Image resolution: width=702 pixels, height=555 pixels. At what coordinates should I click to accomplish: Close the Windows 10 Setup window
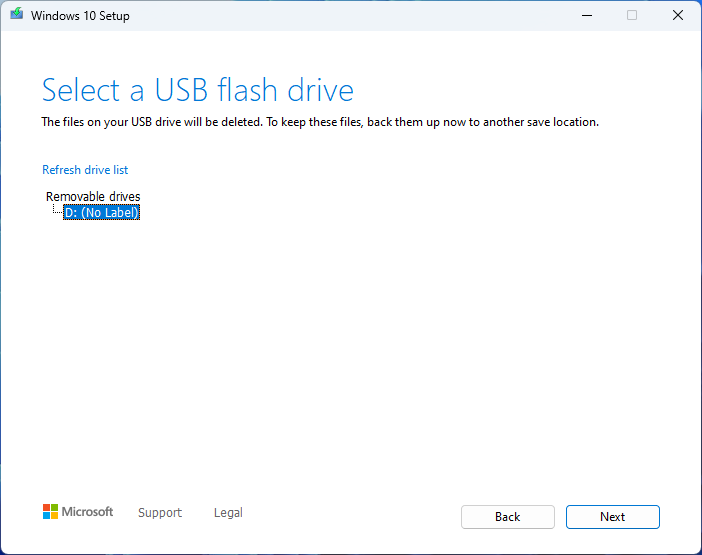click(678, 16)
